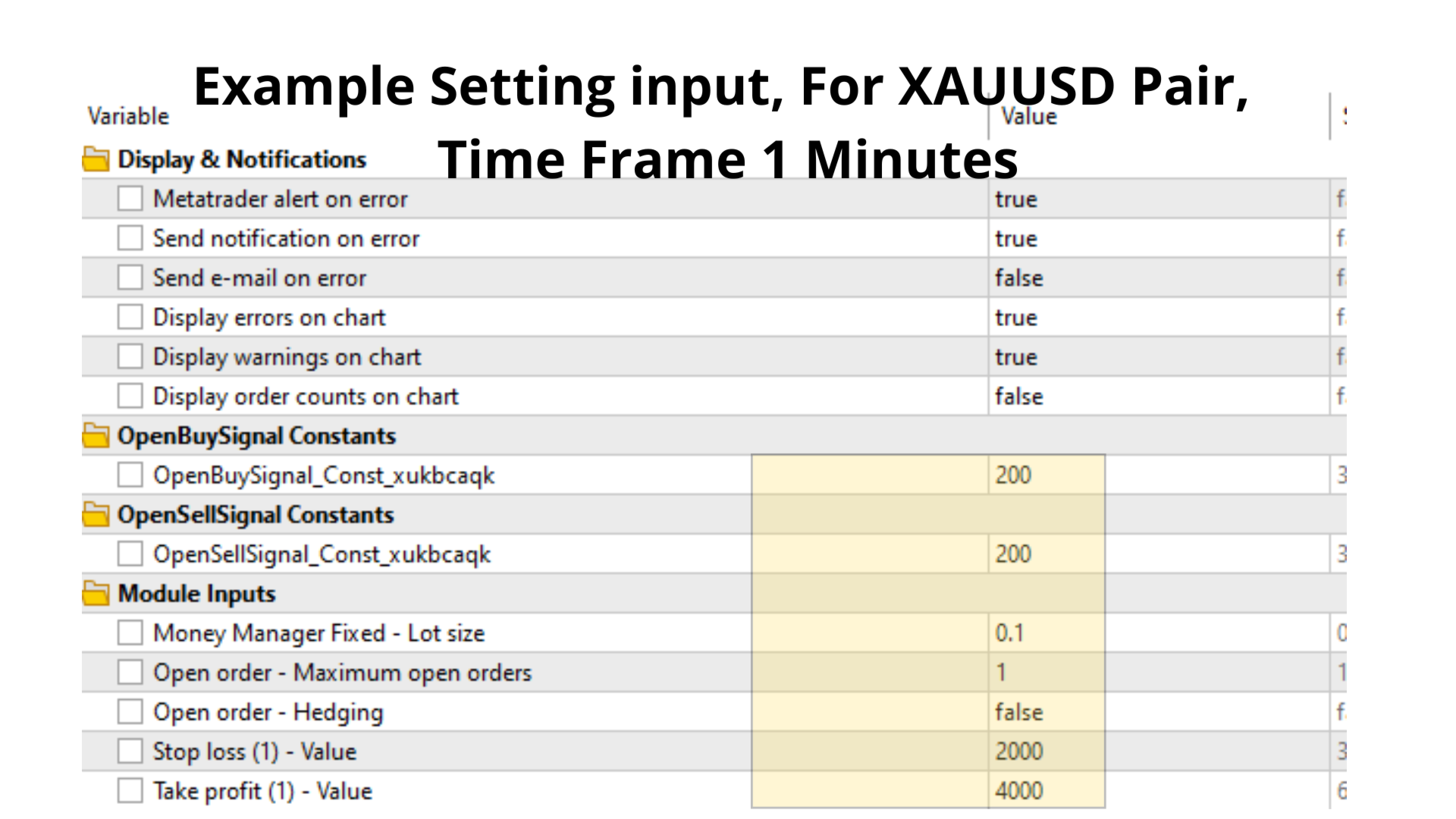
Task: Collapse the OpenBuySignal Constants section
Action: click(256, 436)
